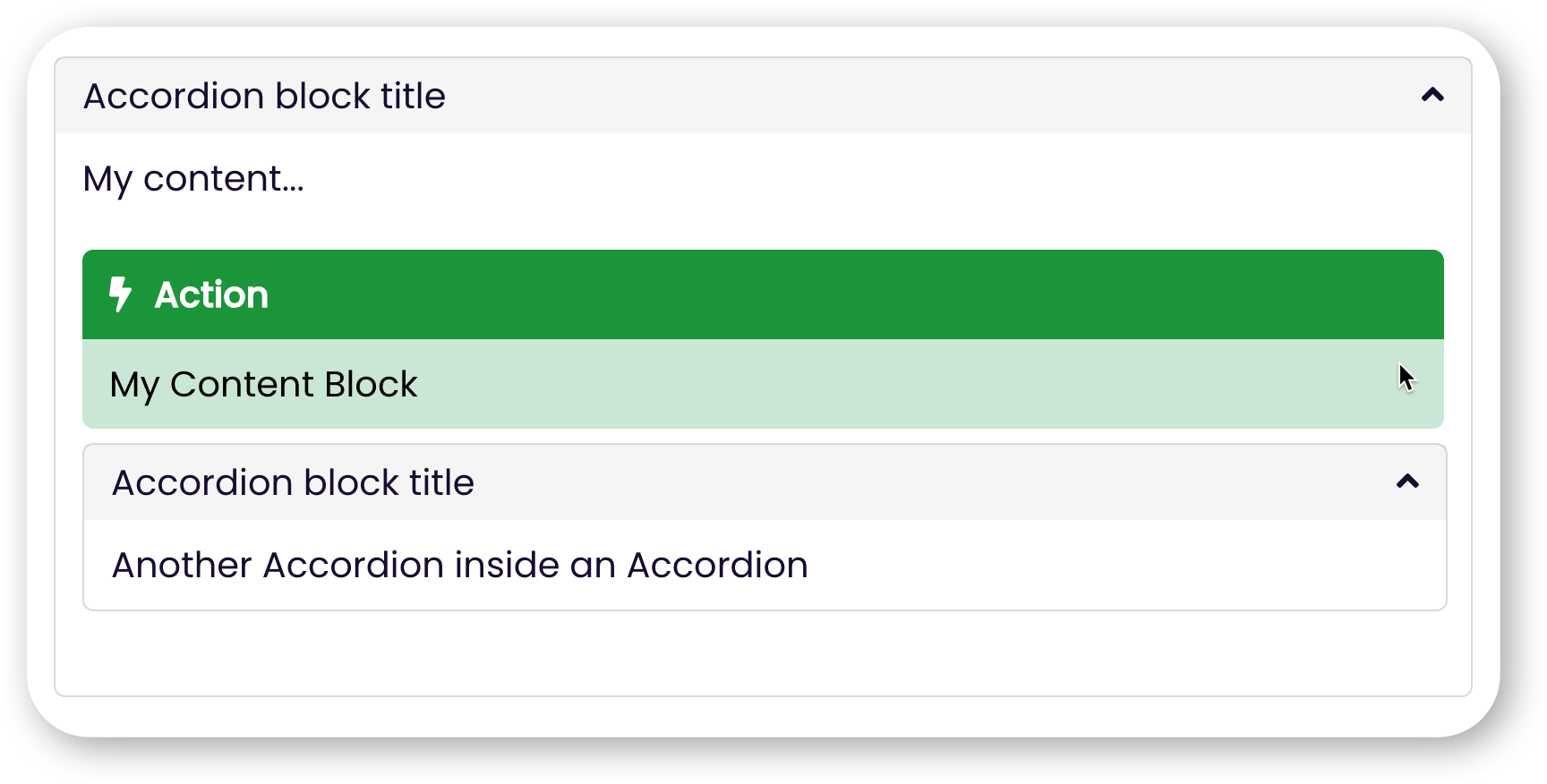This screenshot has height=784, width=1547.
Task: Select the 'Action' heading label
Action: [211, 294]
